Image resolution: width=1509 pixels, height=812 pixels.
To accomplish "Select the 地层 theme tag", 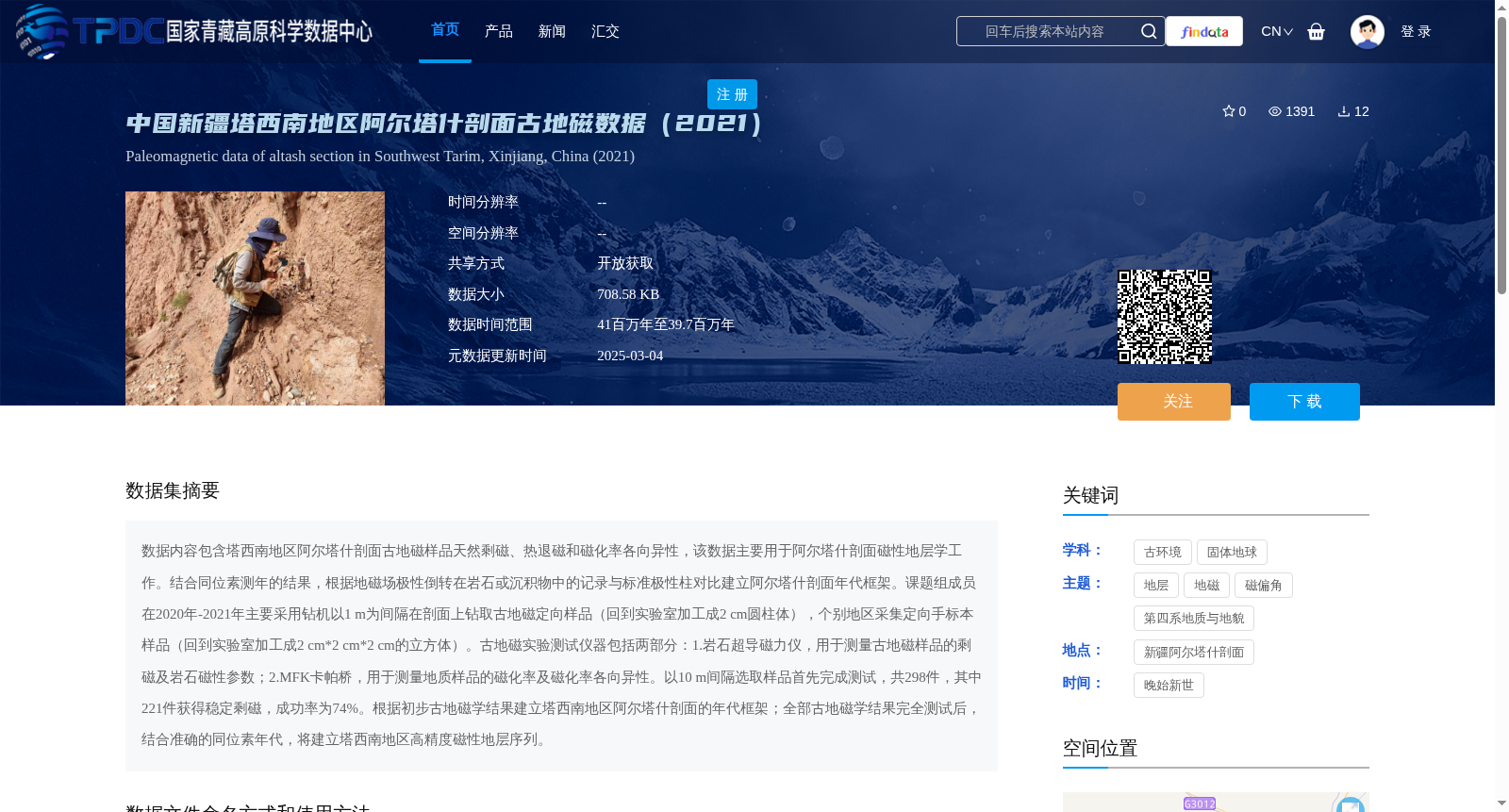I will [1156, 586].
